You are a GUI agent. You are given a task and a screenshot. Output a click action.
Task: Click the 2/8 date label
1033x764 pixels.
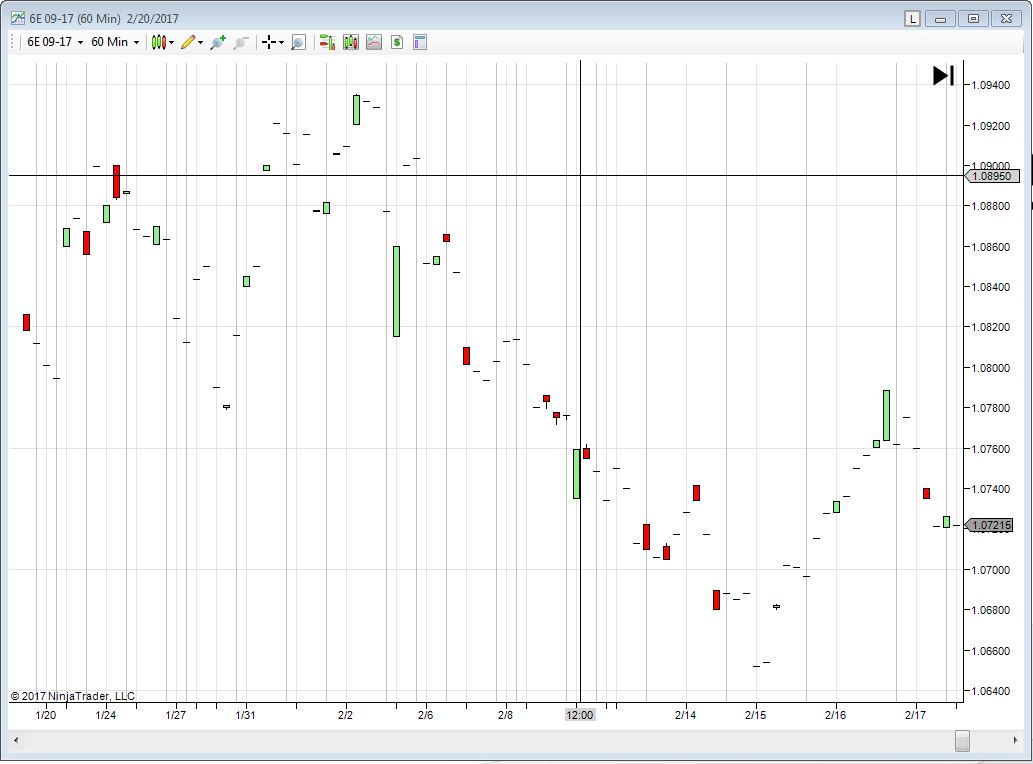pyautogui.click(x=505, y=715)
